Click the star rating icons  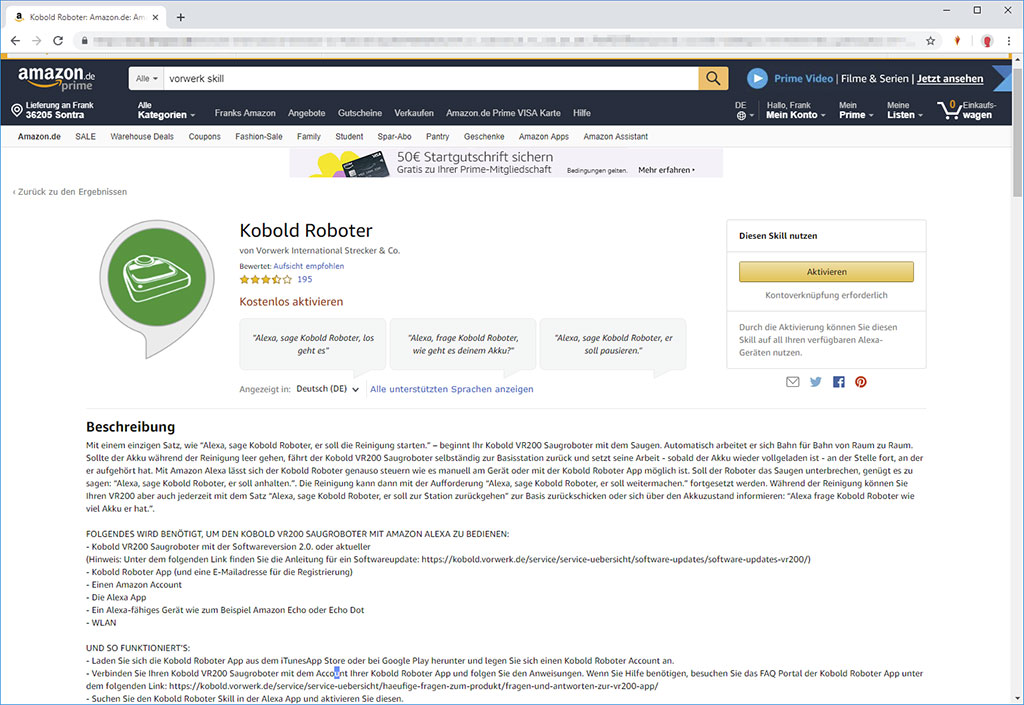click(x=266, y=279)
